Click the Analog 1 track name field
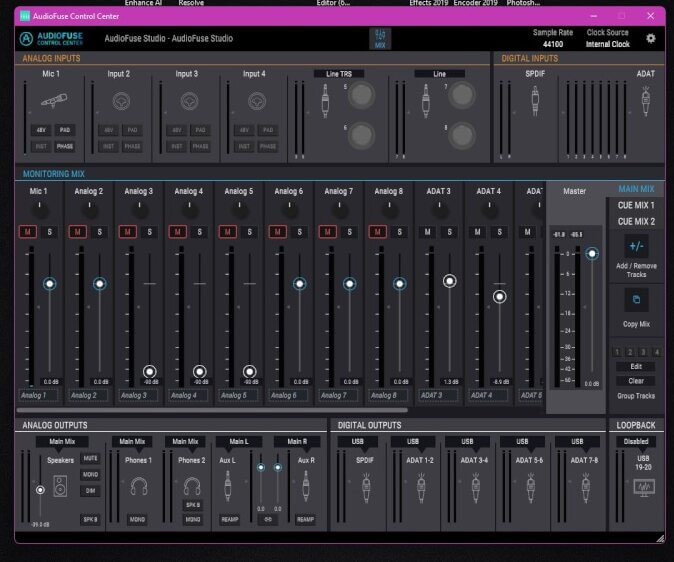Screen dimensions: 674x562 [x=39, y=395]
